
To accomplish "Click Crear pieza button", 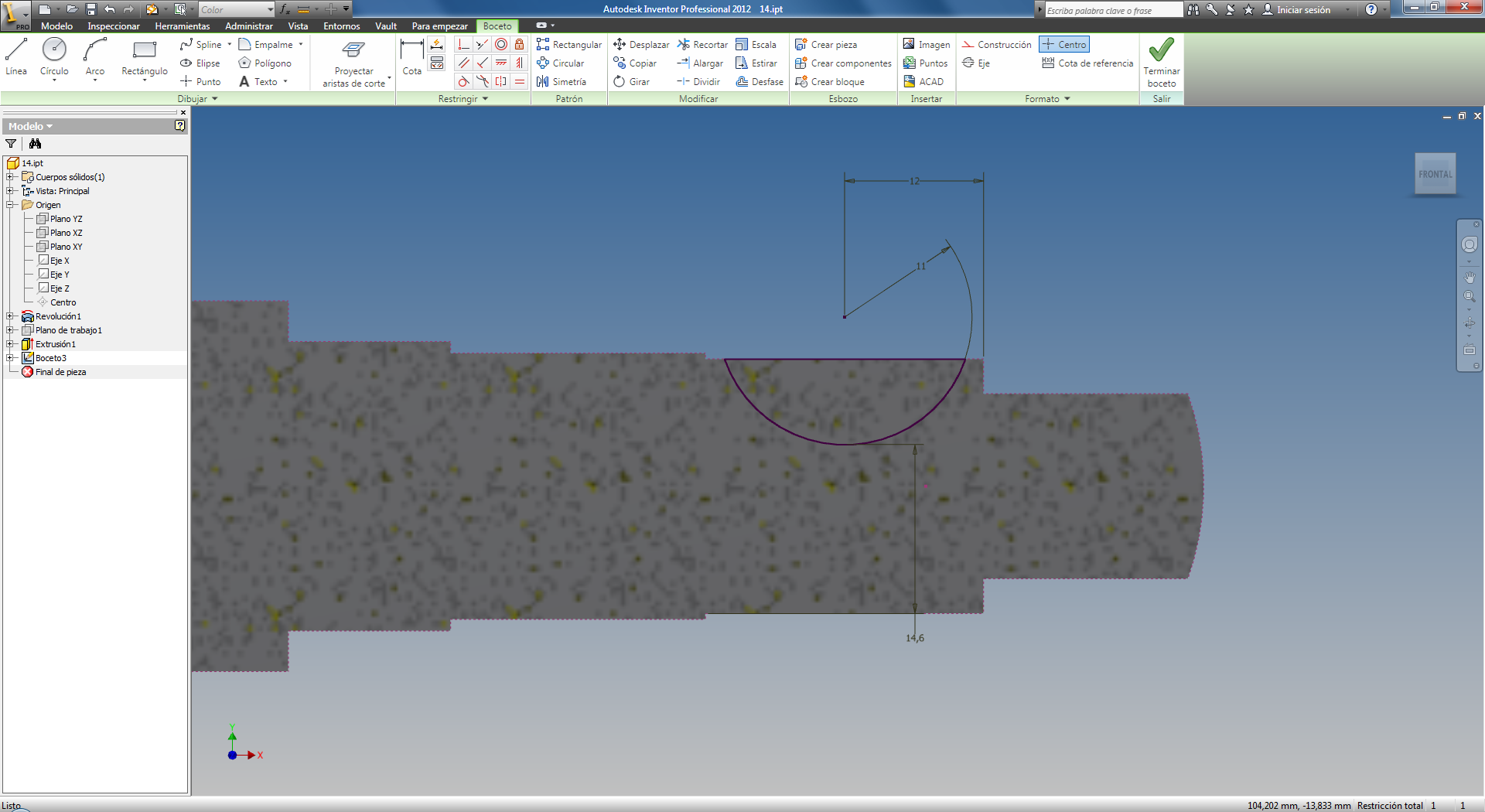I will [x=826, y=45].
